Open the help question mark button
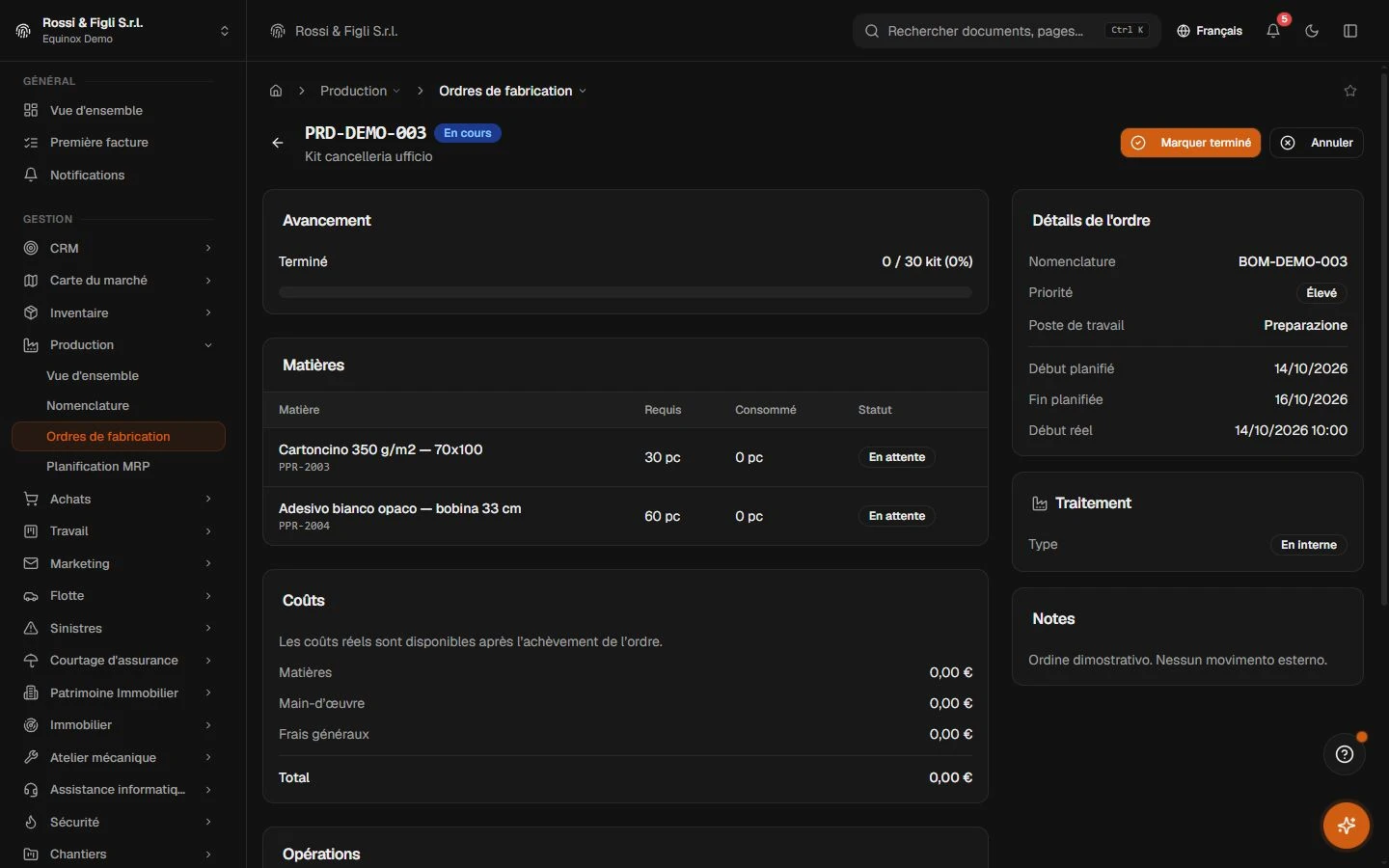1389x868 pixels. (1345, 754)
